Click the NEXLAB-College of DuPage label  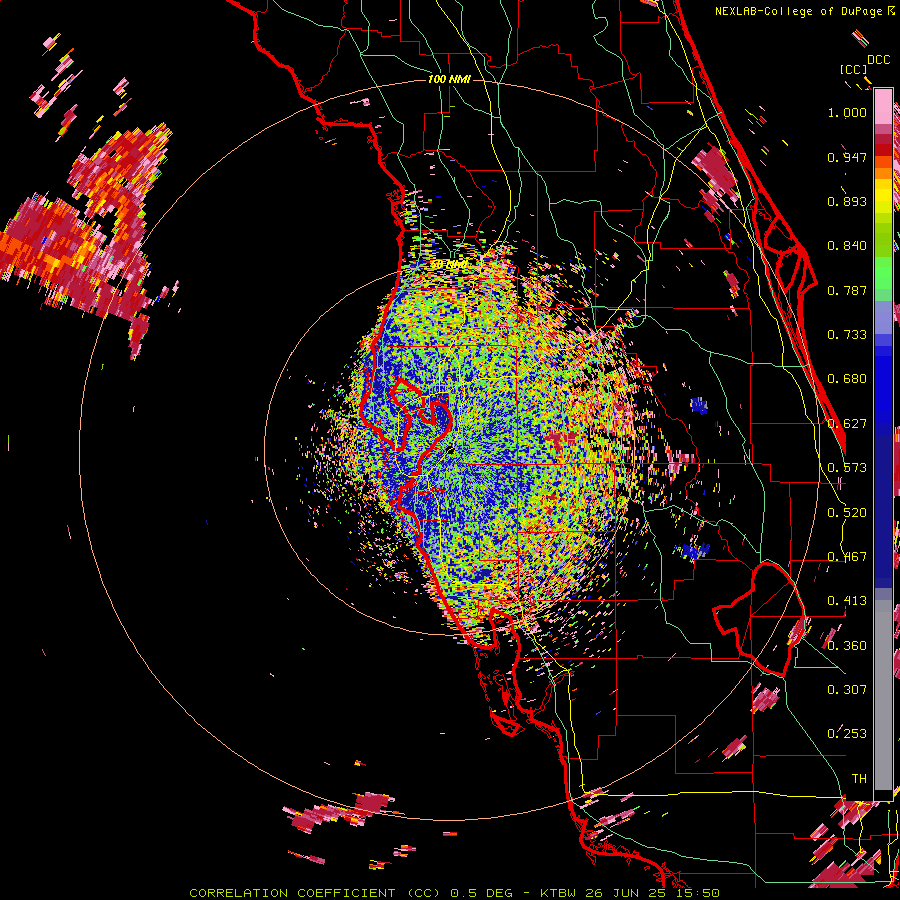[x=798, y=11]
